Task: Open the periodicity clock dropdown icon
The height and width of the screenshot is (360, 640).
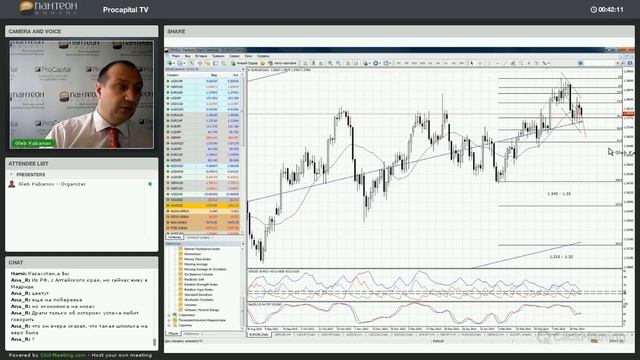Action: (x=376, y=63)
